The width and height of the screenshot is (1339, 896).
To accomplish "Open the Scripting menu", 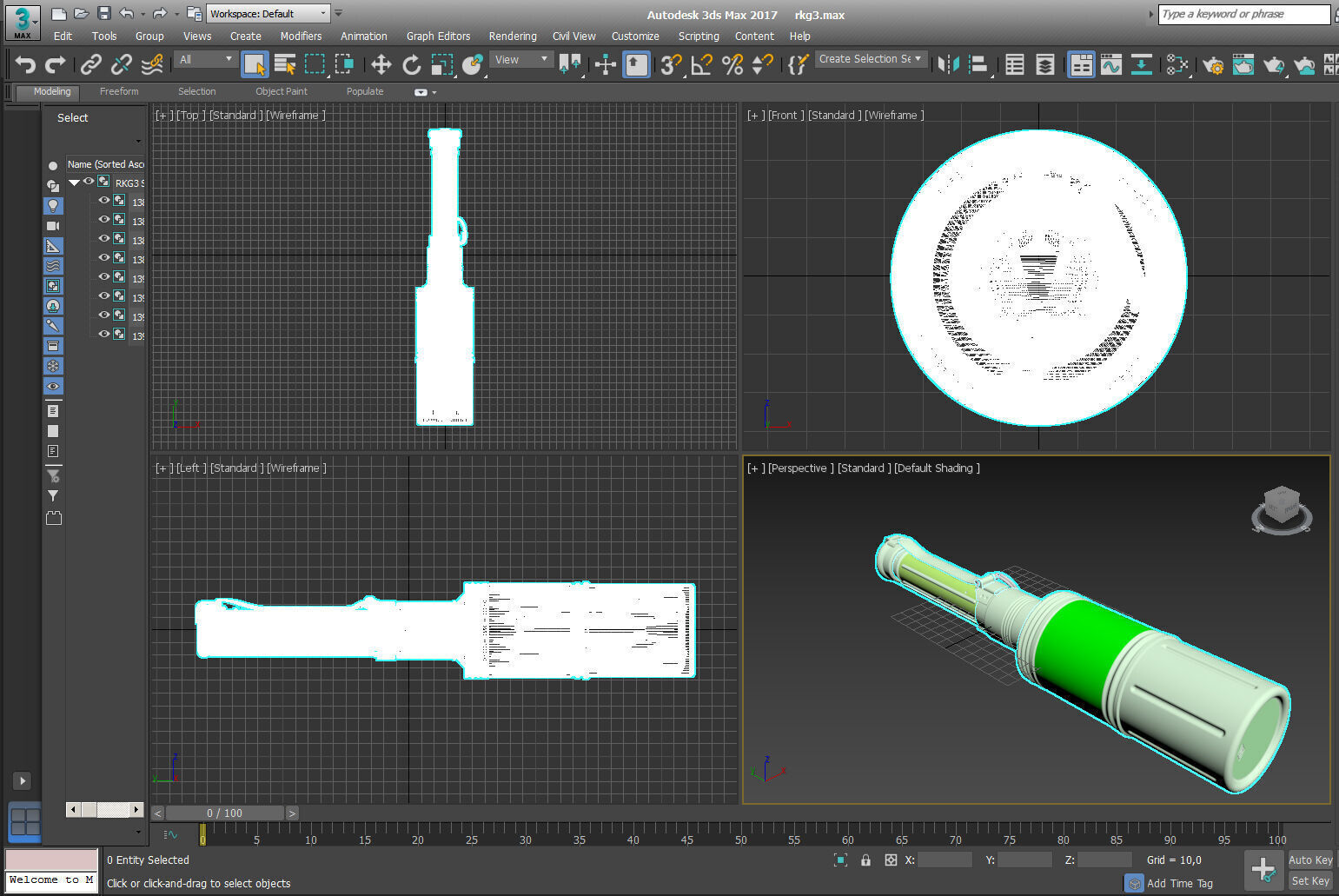I will [699, 37].
